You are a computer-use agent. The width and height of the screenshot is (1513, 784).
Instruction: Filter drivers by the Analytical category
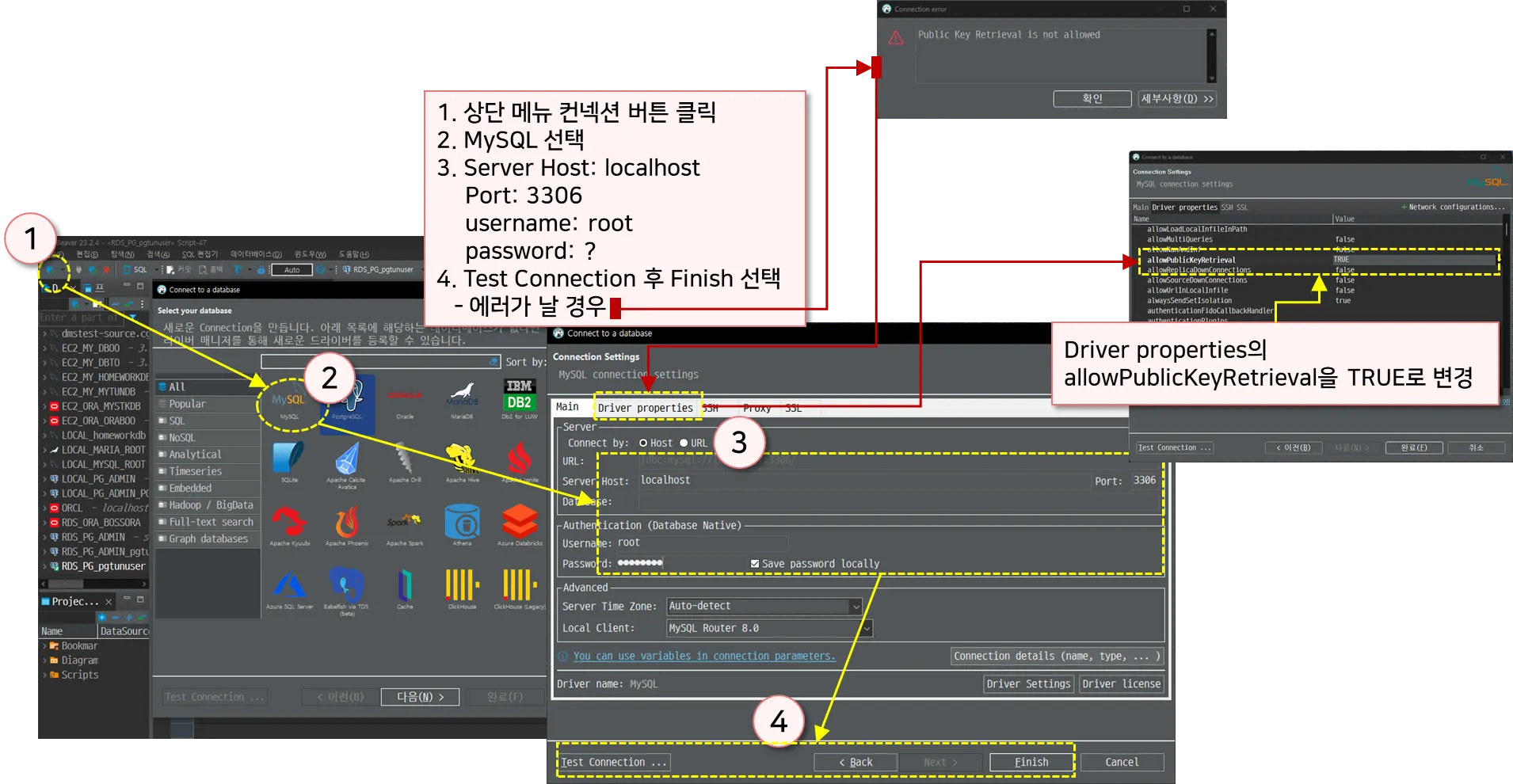[x=208, y=455]
